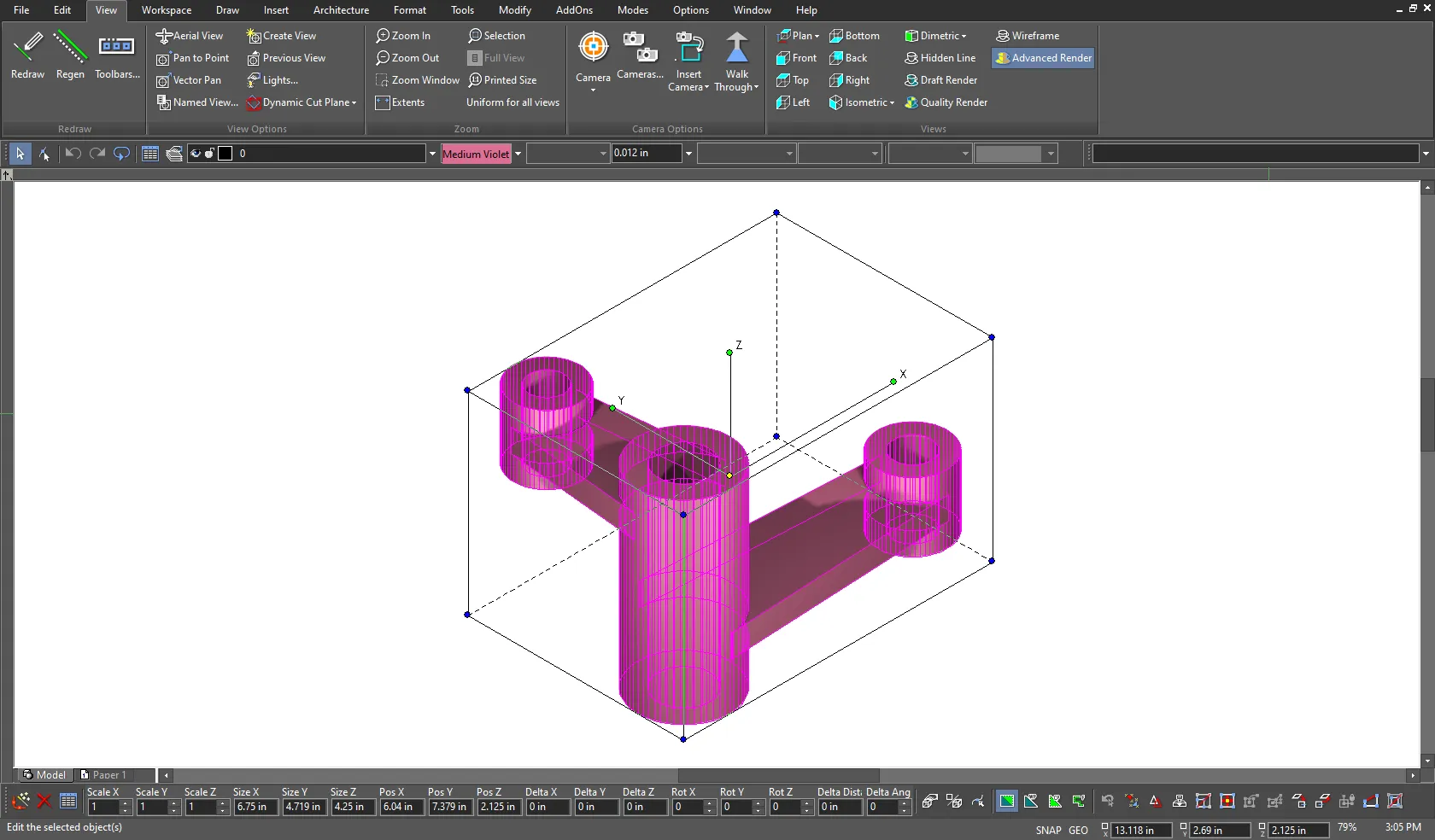Expand the Isometric views dropdown
The width and height of the screenshot is (1435, 840).
(892, 102)
